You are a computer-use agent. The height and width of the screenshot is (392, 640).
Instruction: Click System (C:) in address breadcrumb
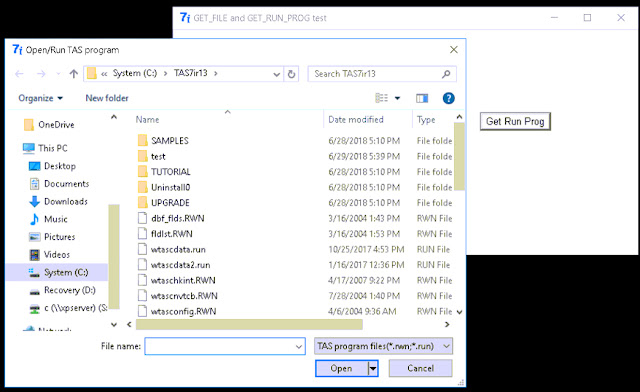pos(135,73)
